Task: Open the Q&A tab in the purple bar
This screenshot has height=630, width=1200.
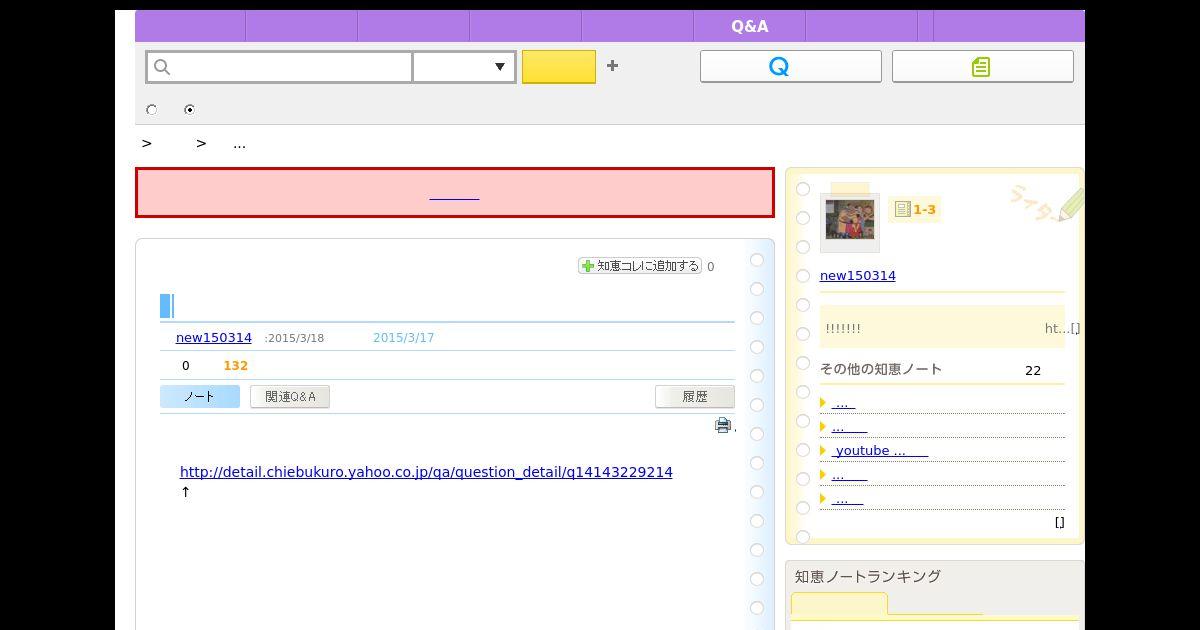Action: (749, 26)
